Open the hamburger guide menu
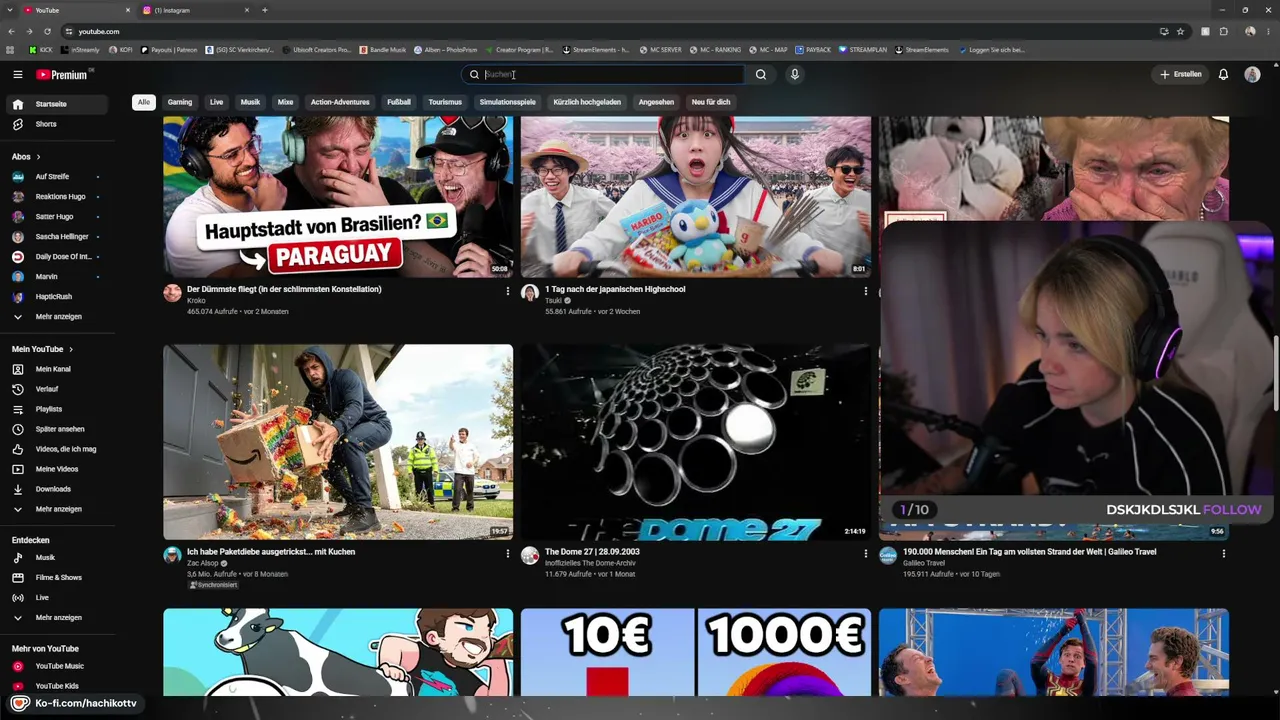Viewport: 1280px width, 720px height. point(17,75)
